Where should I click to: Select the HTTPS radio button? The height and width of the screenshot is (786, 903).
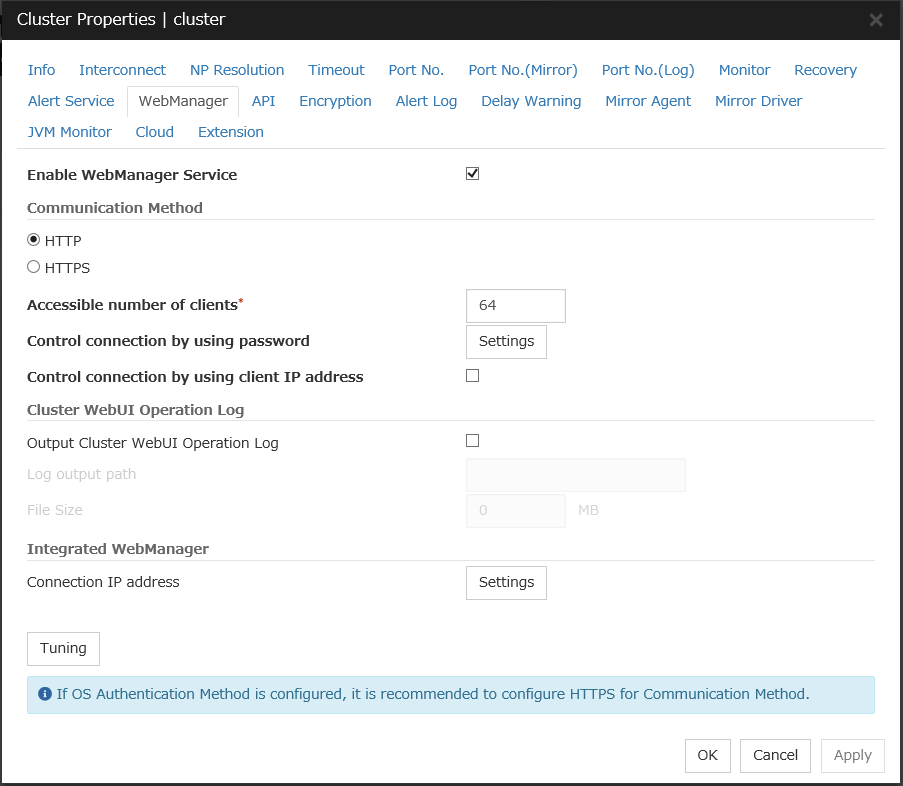click(34, 267)
